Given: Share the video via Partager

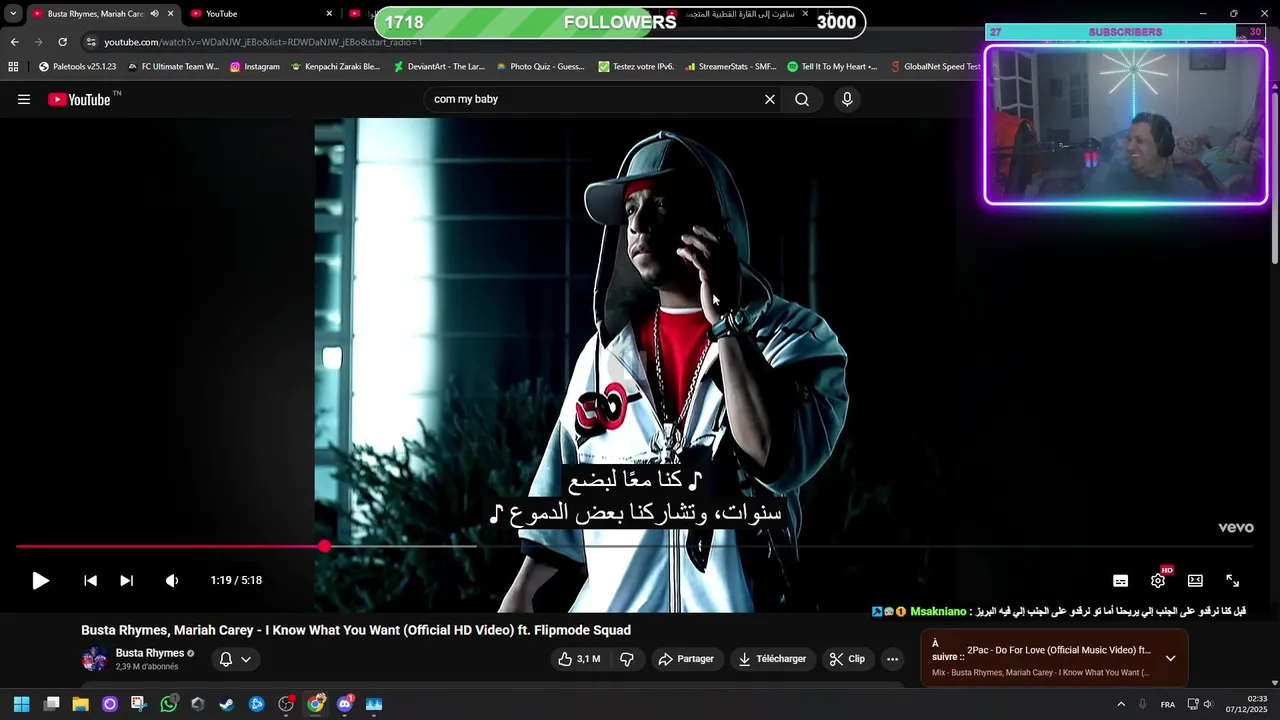Looking at the screenshot, I should [x=686, y=659].
